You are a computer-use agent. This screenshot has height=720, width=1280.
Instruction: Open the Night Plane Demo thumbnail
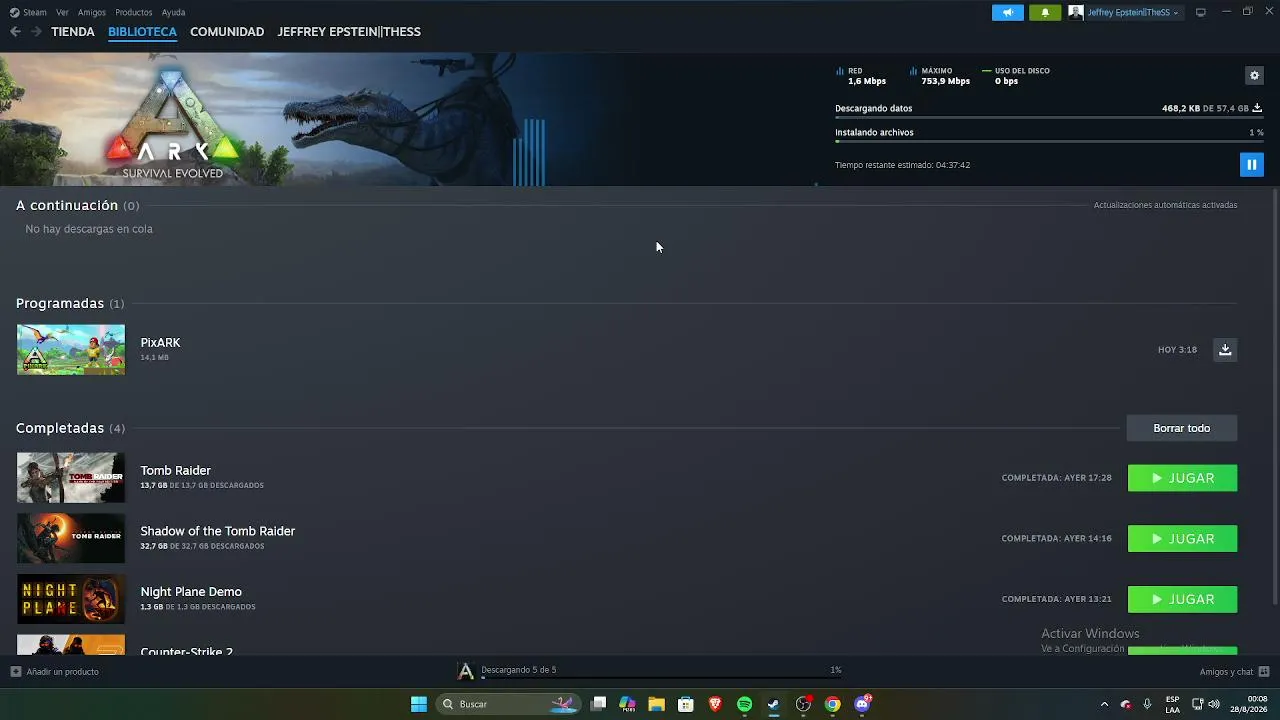71,599
